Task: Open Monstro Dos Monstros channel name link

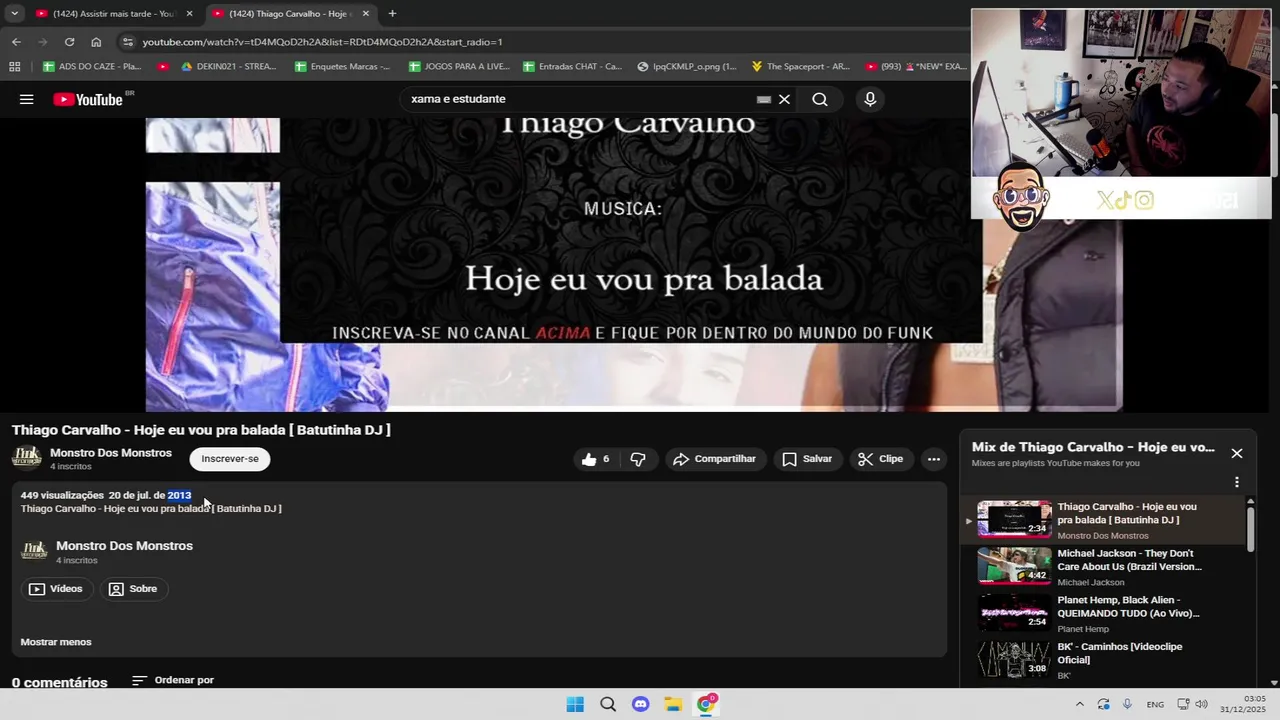Action: [111, 453]
